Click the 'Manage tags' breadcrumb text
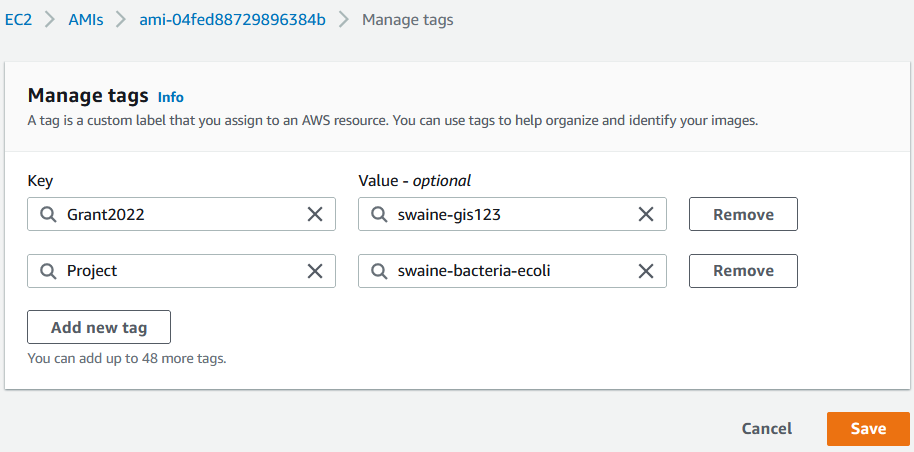 [407, 20]
